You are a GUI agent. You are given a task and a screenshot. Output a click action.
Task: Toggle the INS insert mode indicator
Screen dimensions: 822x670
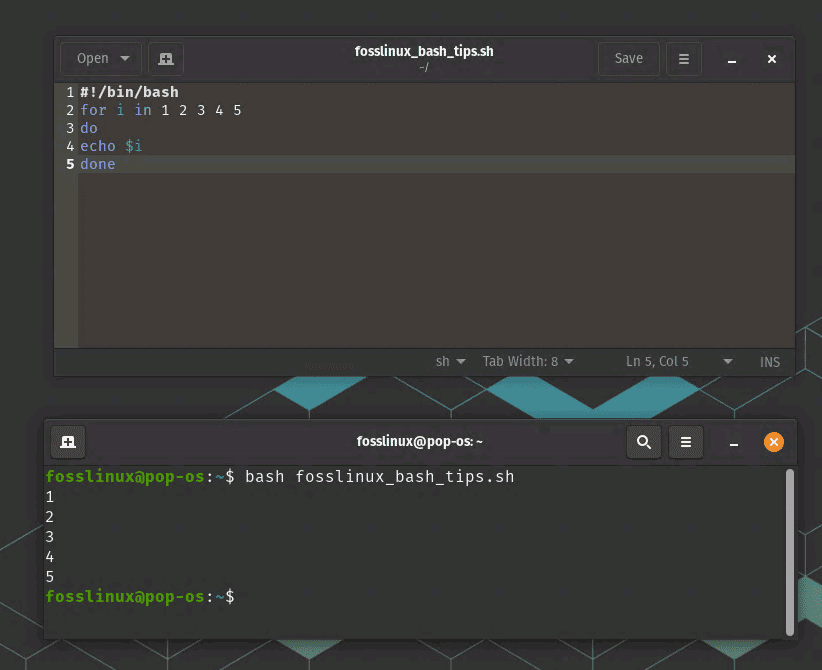pos(770,362)
